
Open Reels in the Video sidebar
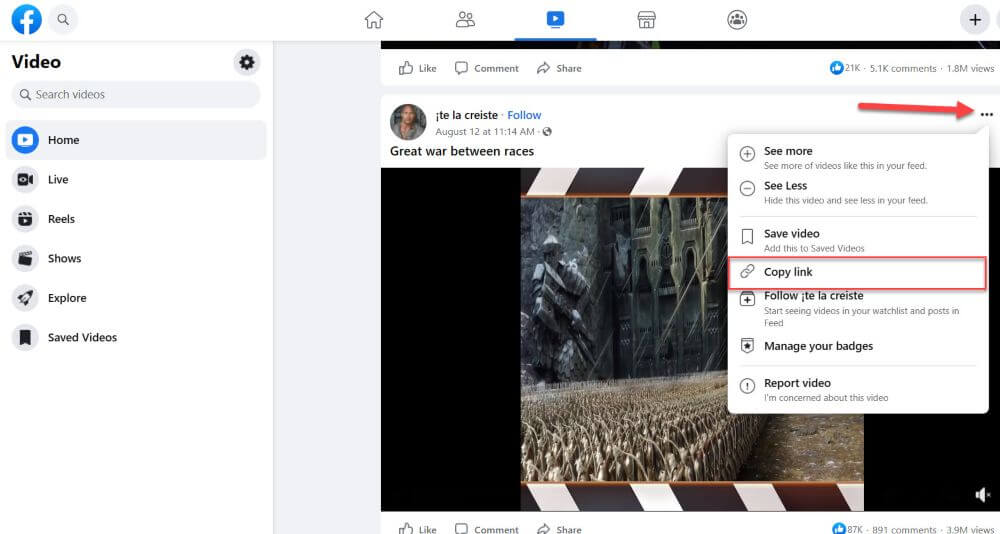pyautogui.click(x=136, y=219)
